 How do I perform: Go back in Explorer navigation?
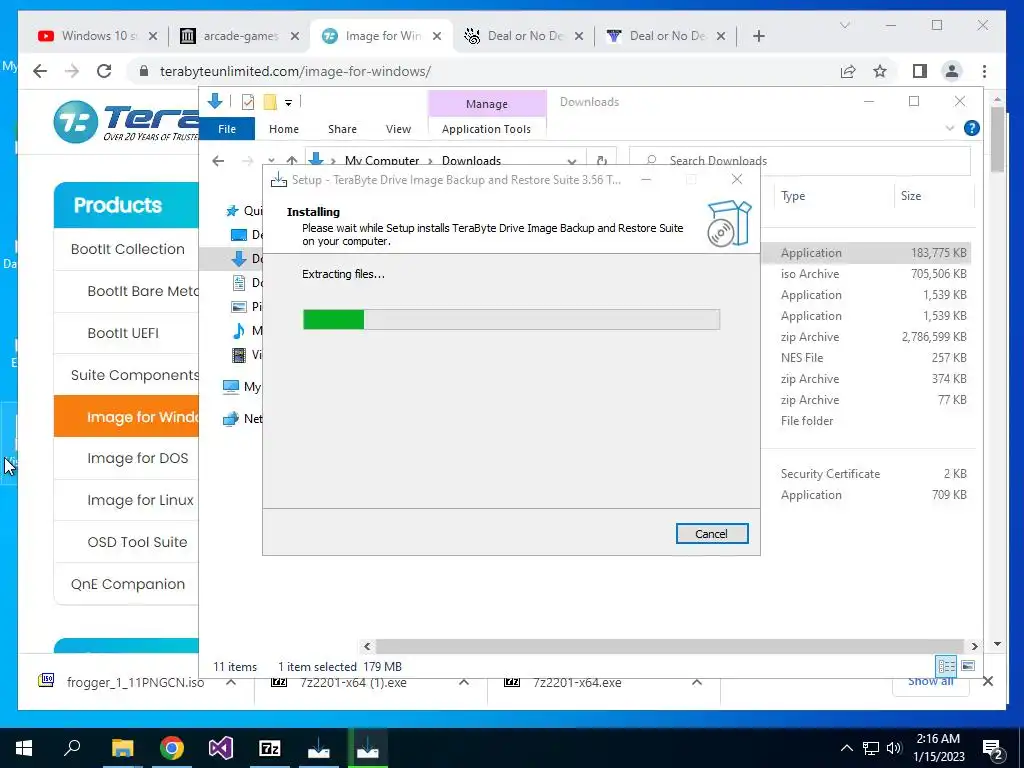coord(218,161)
